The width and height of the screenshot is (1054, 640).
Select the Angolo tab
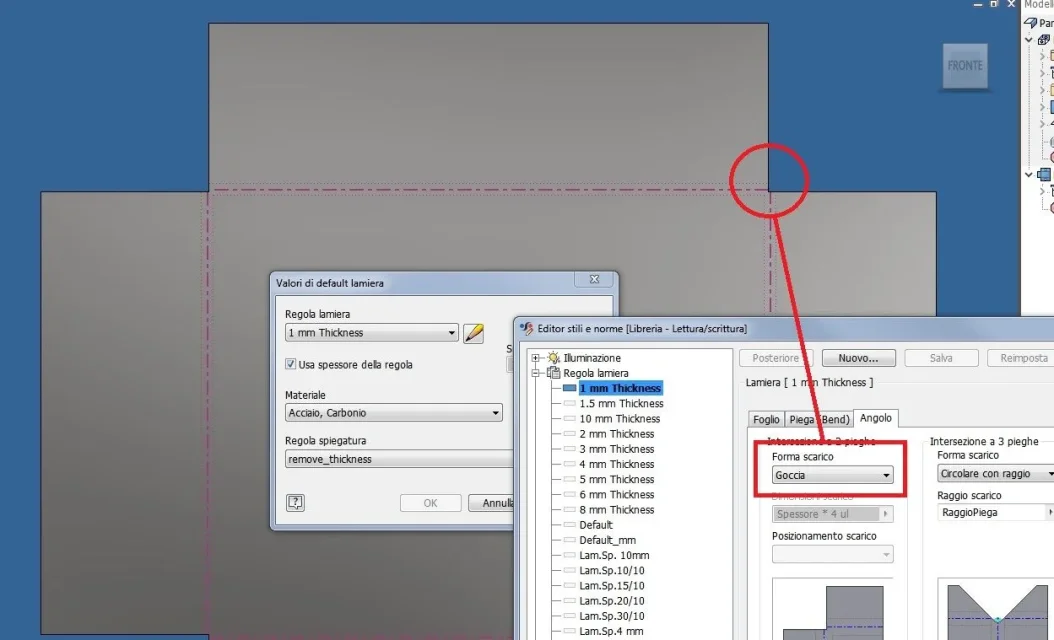click(876, 418)
